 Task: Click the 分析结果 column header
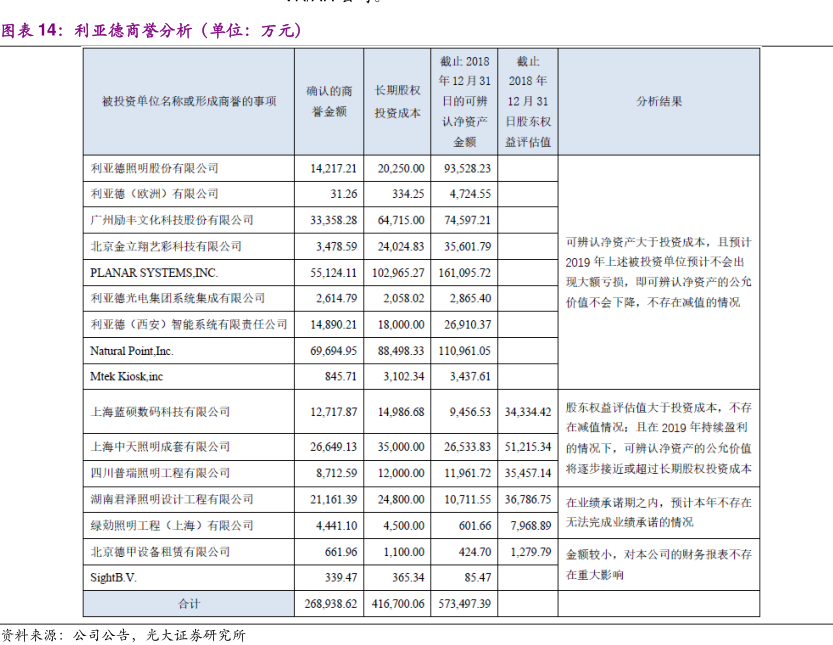click(x=659, y=102)
